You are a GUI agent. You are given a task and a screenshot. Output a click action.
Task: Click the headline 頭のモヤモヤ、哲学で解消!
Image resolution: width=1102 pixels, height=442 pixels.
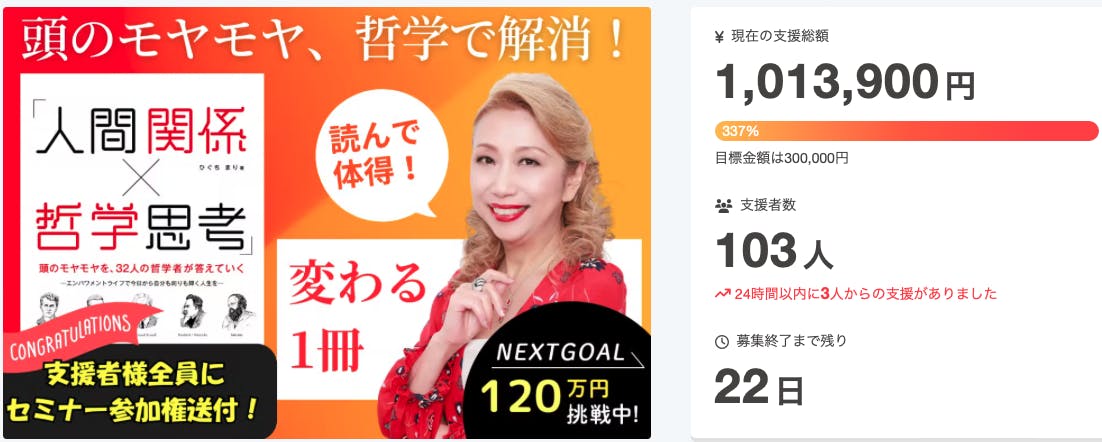tap(326, 38)
